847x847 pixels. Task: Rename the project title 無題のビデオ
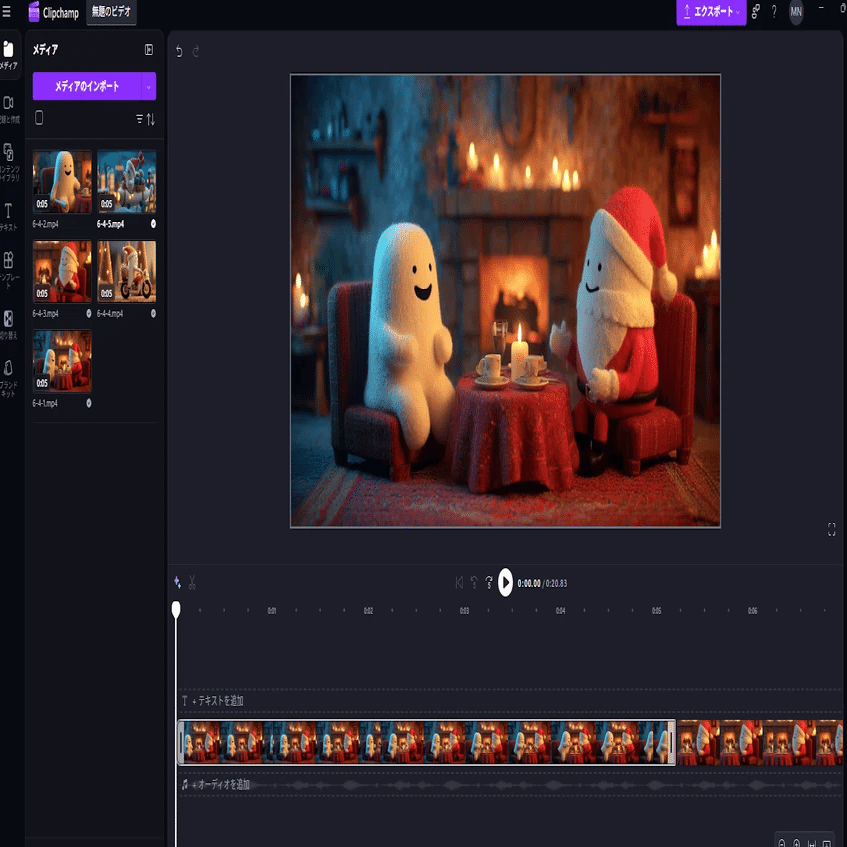coord(111,11)
